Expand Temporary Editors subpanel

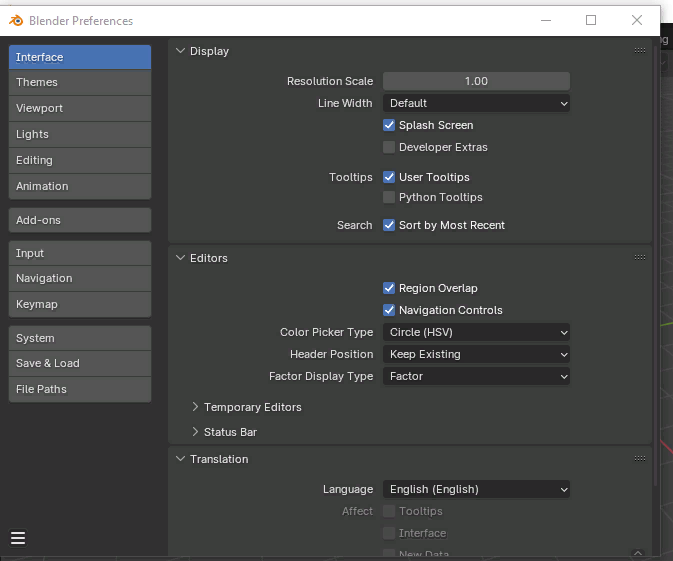(195, 407)
